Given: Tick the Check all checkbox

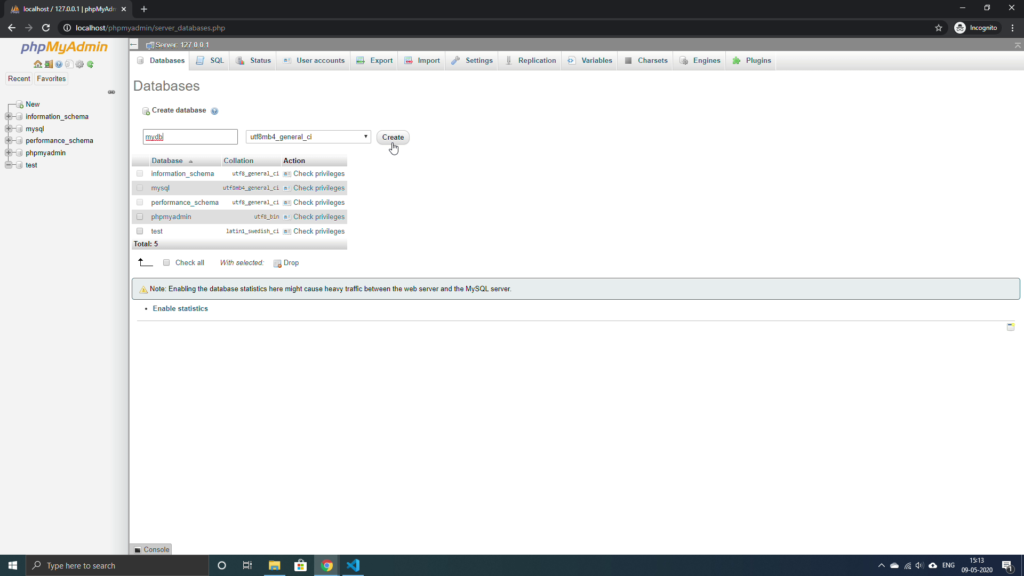Looking at the screenshot, I should (167, 263).
